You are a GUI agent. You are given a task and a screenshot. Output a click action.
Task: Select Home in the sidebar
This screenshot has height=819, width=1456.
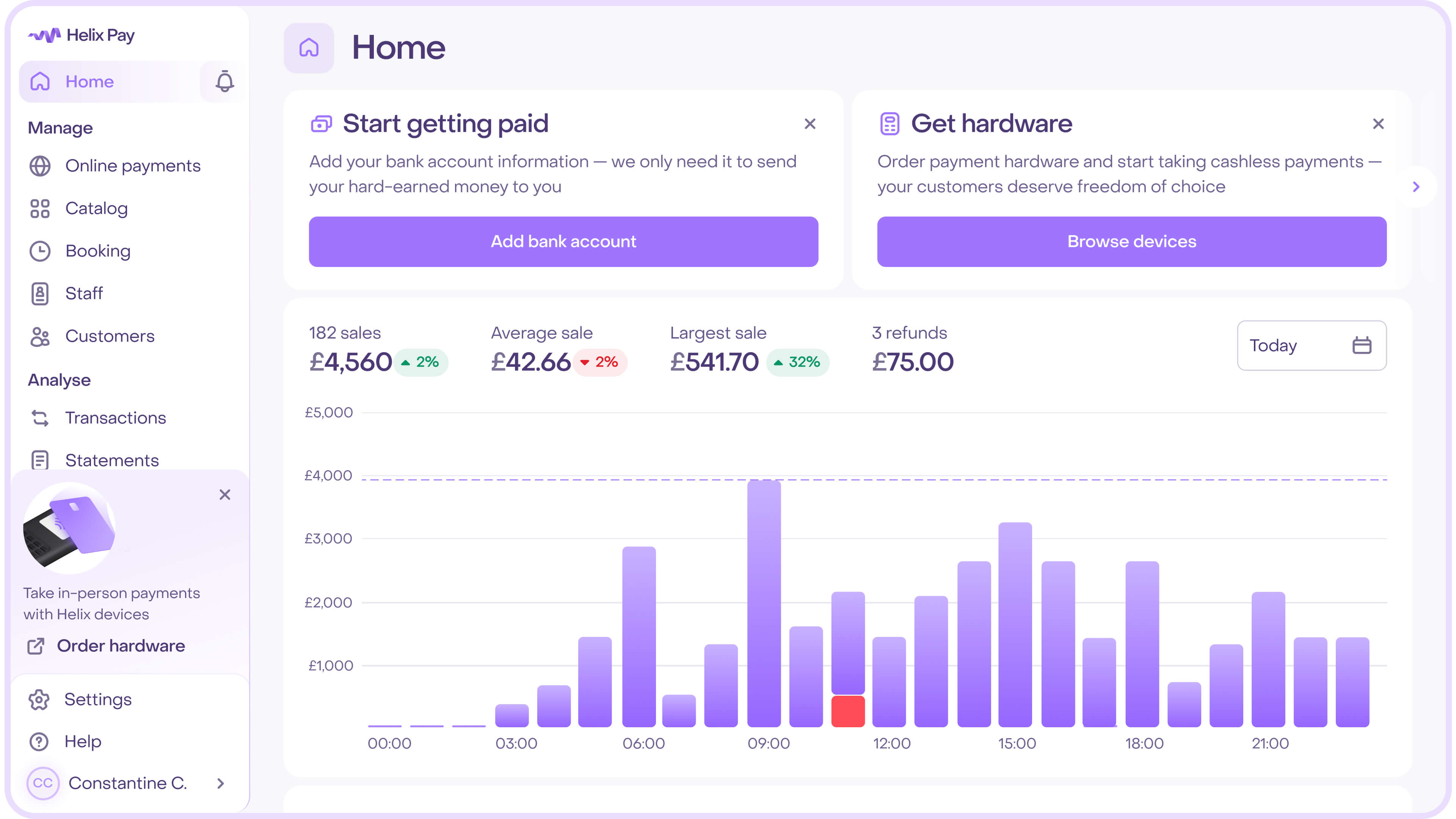pos(89,82)
